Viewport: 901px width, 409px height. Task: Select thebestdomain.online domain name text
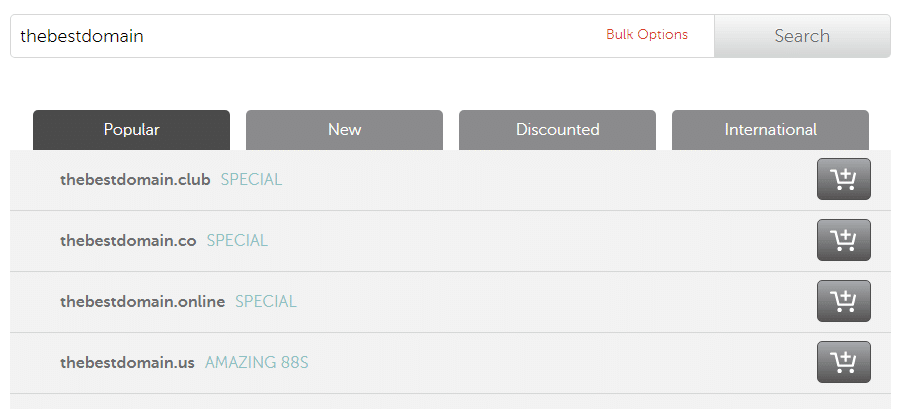(x=143, y=302)
